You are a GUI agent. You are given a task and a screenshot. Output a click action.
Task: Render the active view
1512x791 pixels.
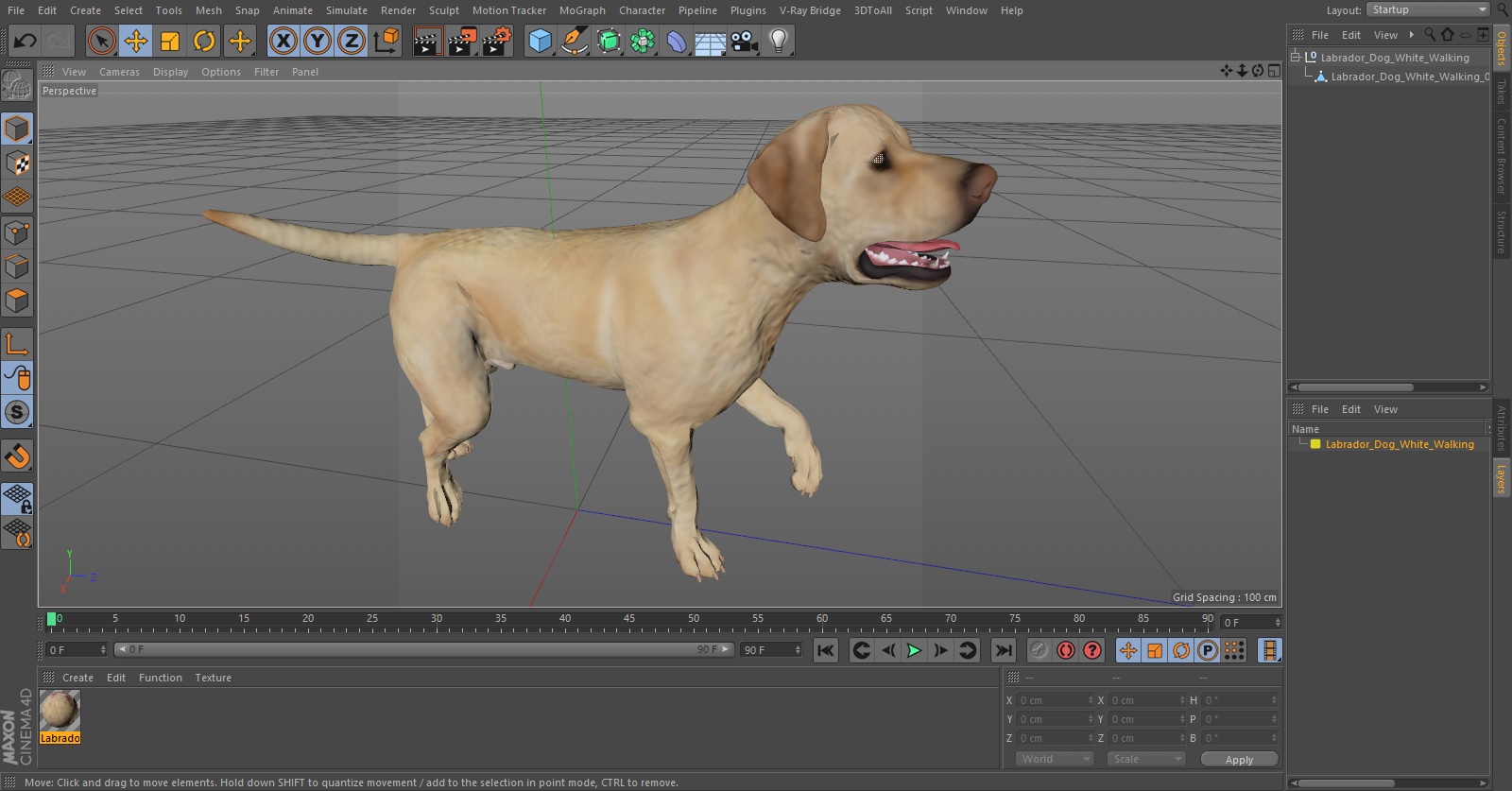tap(427, 41)
